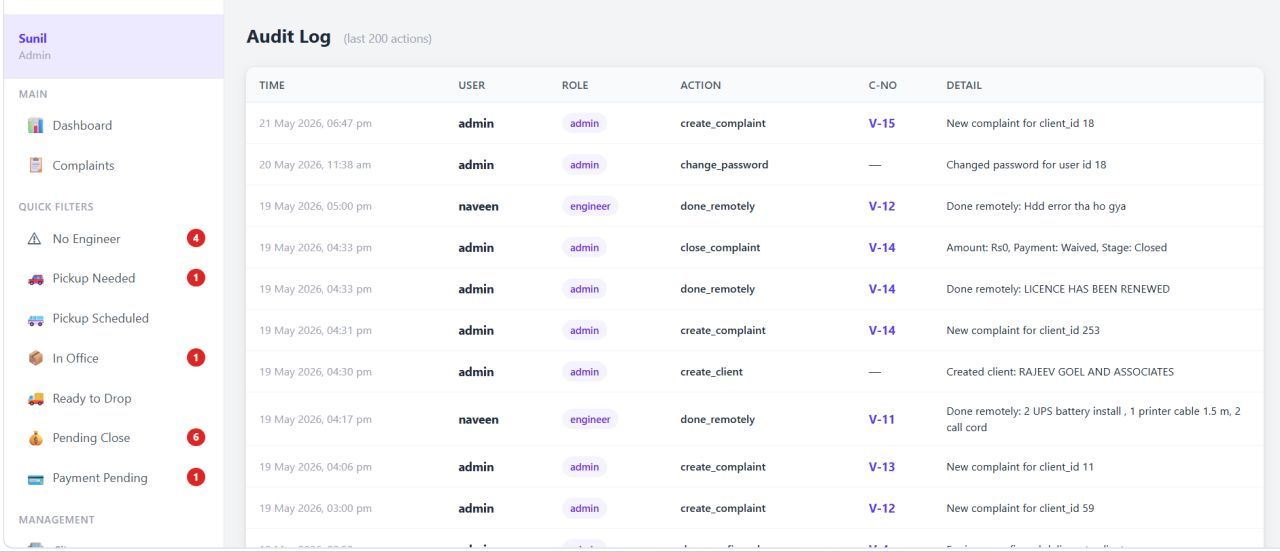Click the Complaints clipboard icon
The image size is (1280, 552).
point(35,166)
